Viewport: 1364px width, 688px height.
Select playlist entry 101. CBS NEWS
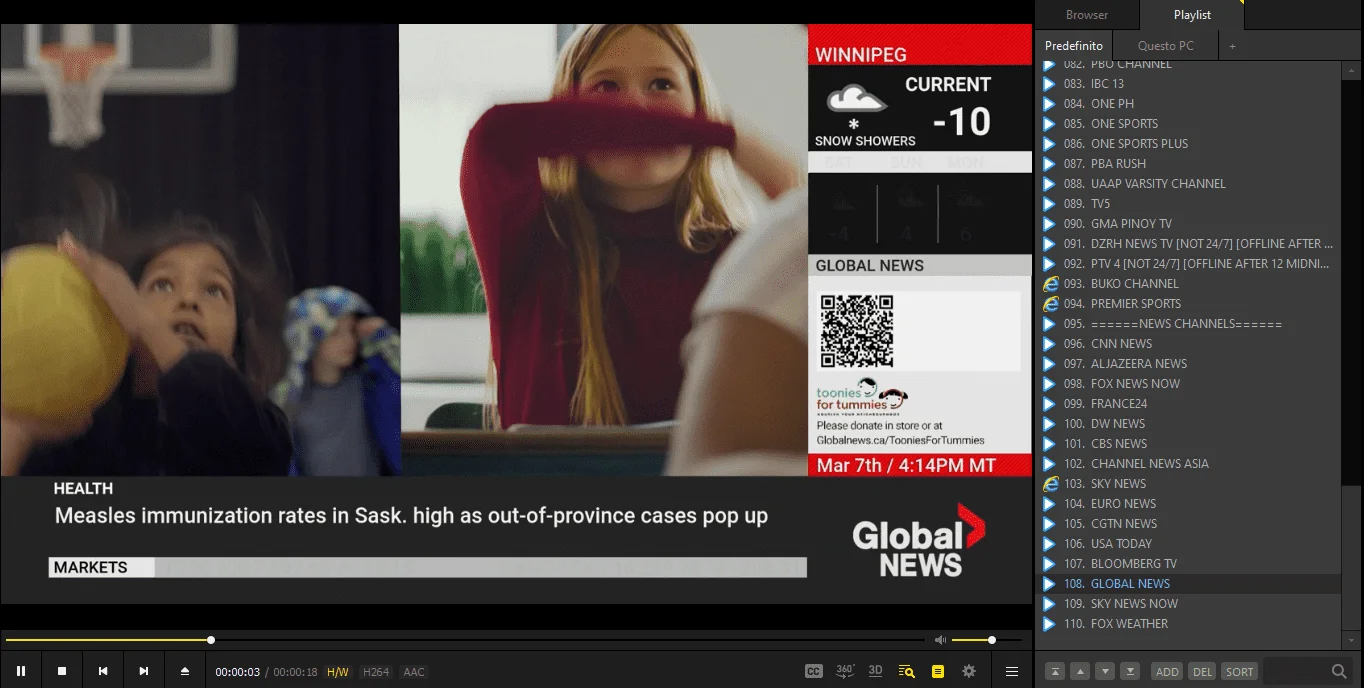pyautogui.click(x=1189, y=444)
